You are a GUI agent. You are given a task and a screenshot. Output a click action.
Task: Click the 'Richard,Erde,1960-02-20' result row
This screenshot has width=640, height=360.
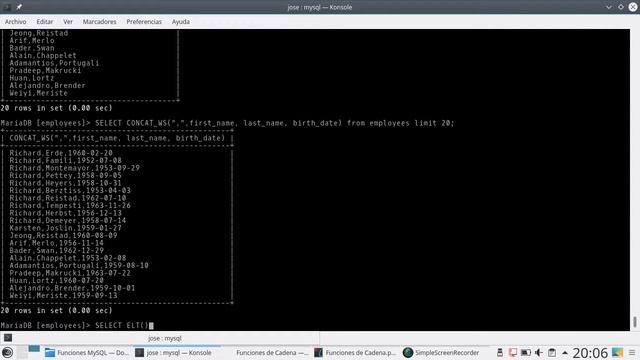[x=61, y=153]
